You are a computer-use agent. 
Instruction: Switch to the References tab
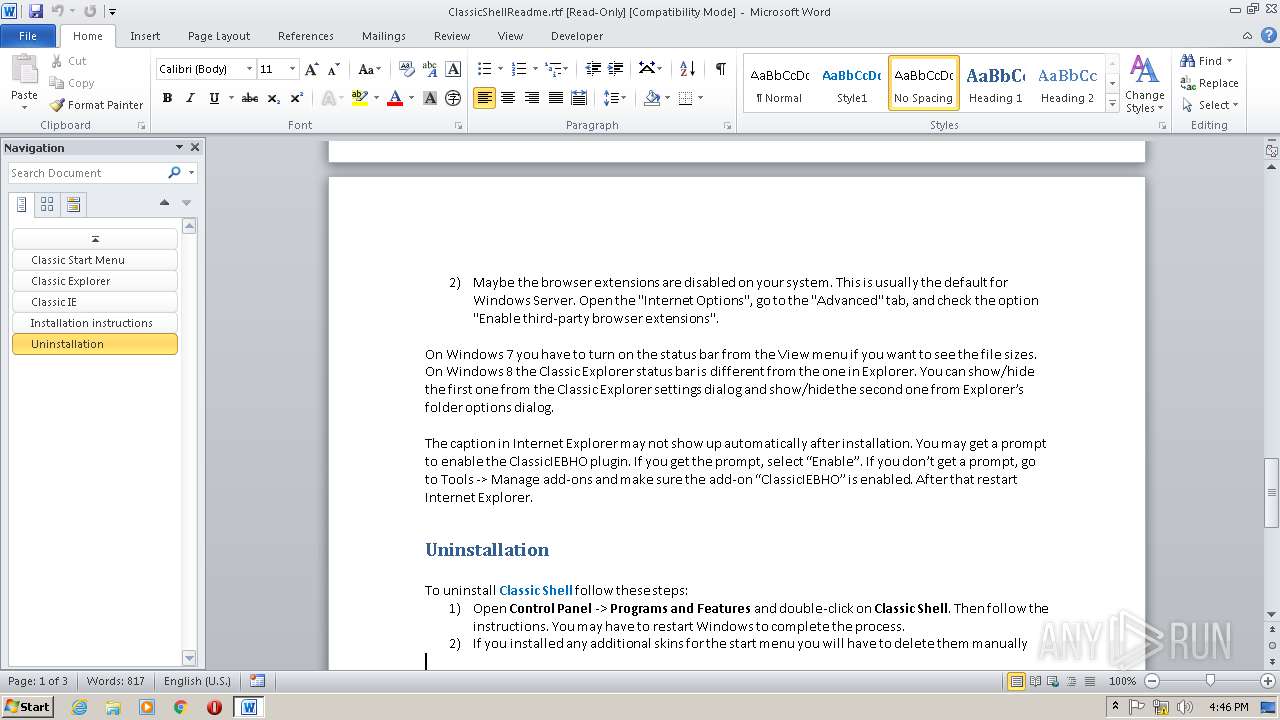click(x=306, y=36)
